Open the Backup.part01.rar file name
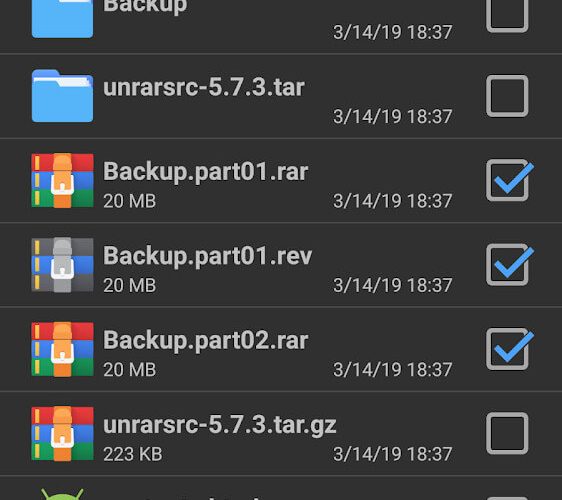The width and height of the screenshot is (562, 500). click(x=205, y=172)
